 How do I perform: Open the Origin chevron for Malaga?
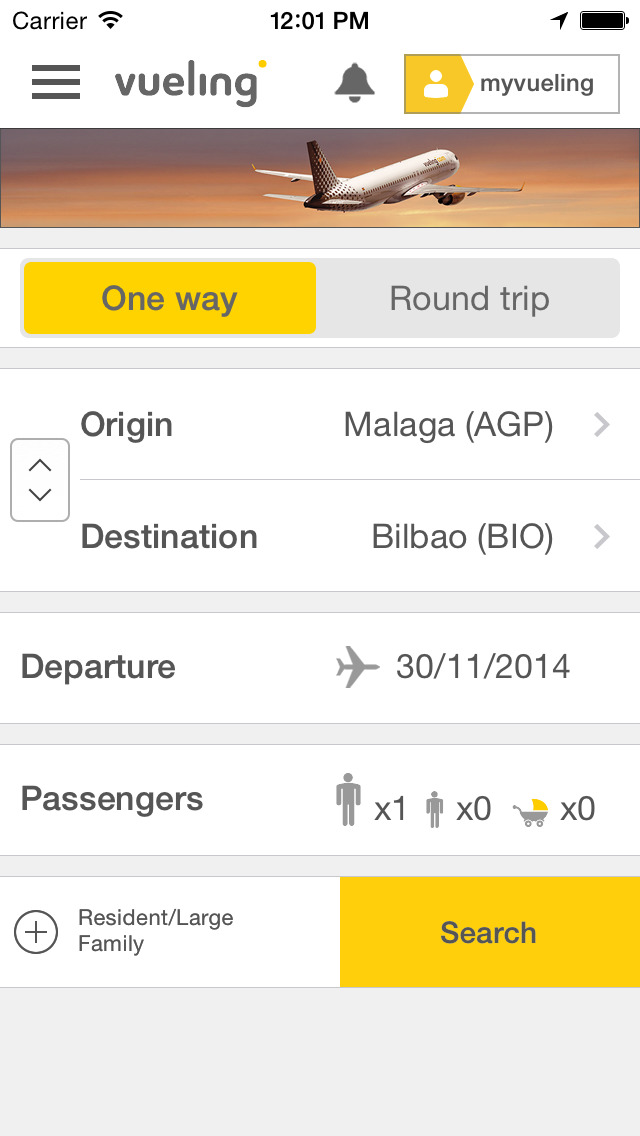pos(602,425)
